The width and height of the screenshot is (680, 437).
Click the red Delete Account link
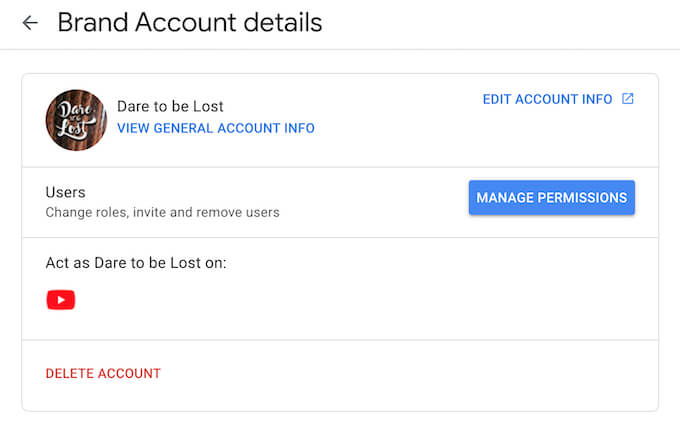(103, 374)
